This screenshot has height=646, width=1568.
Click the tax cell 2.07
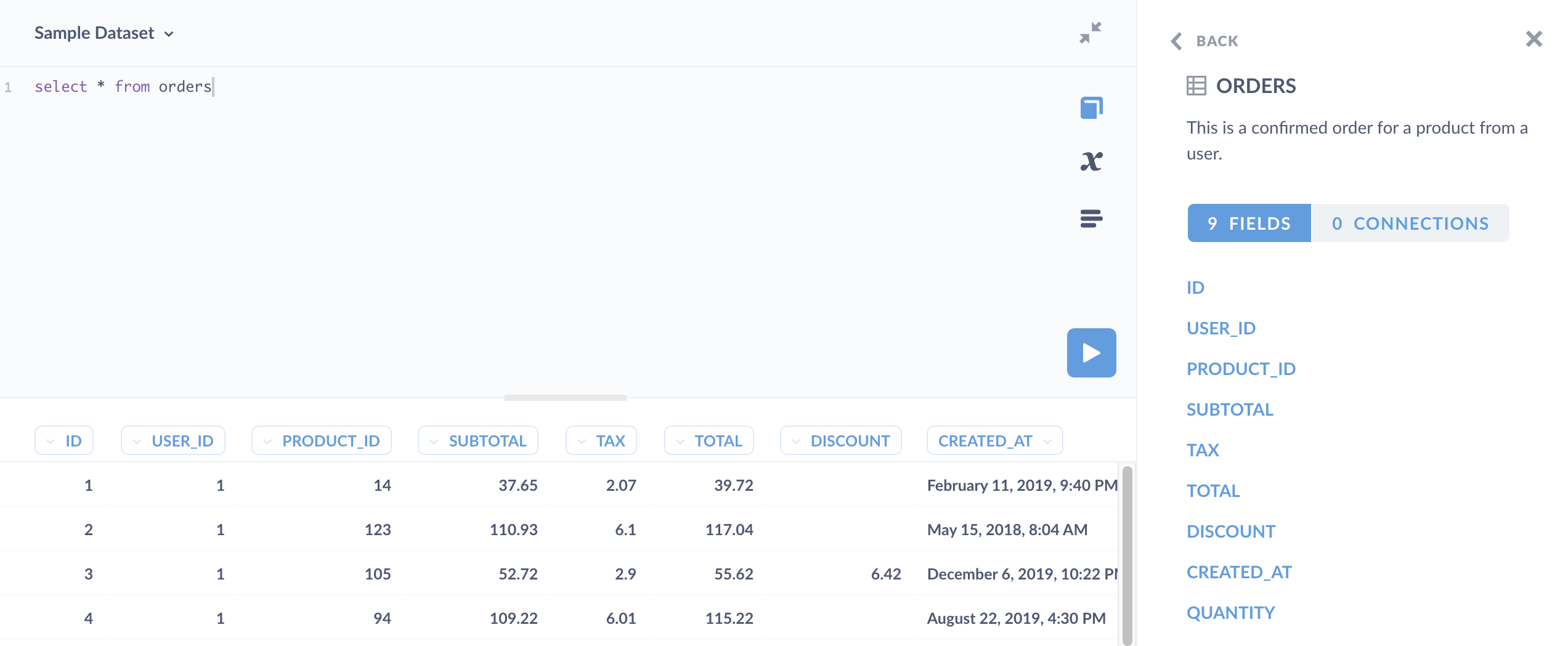pos(621,485)
